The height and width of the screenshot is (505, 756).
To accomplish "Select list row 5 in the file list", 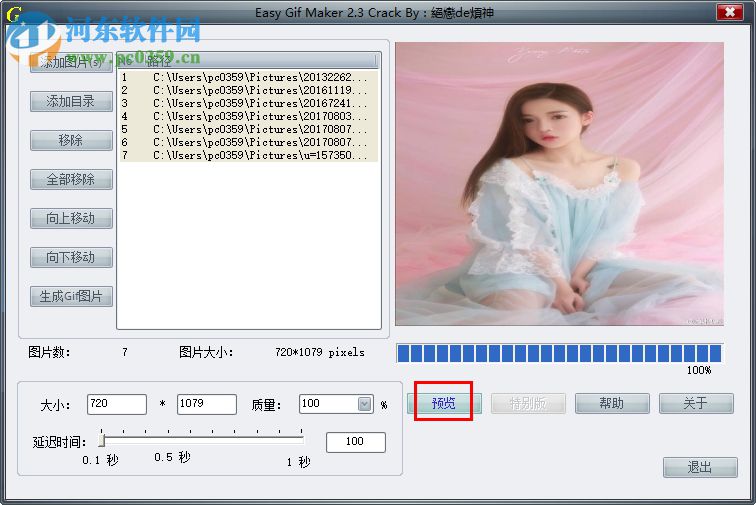I will point(249,129).
